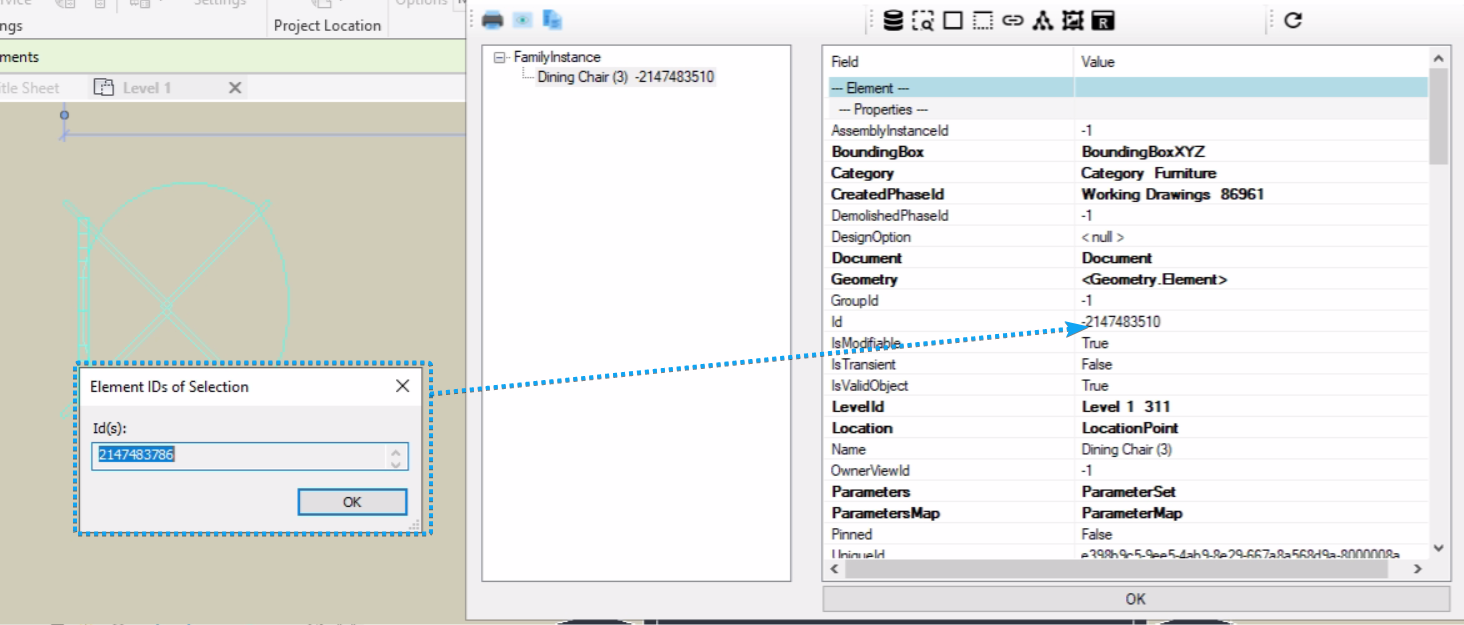
Task: Click the dashed-box magnifier selection icon
Action: point(923,20)
